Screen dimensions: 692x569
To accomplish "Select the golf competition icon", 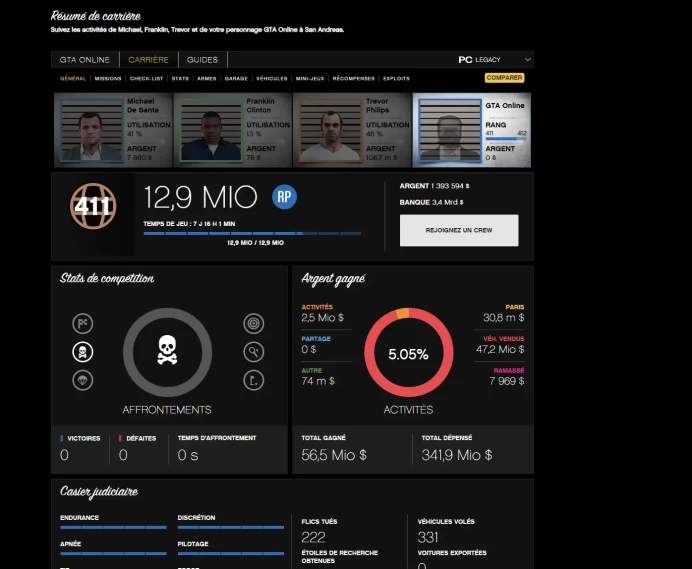I will click(254, 380).
